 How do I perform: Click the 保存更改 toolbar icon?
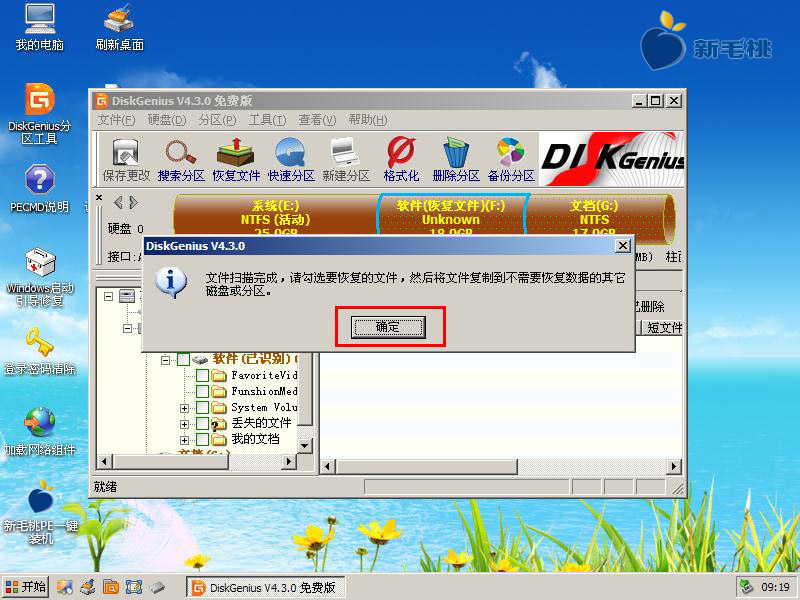click(126, 160)
